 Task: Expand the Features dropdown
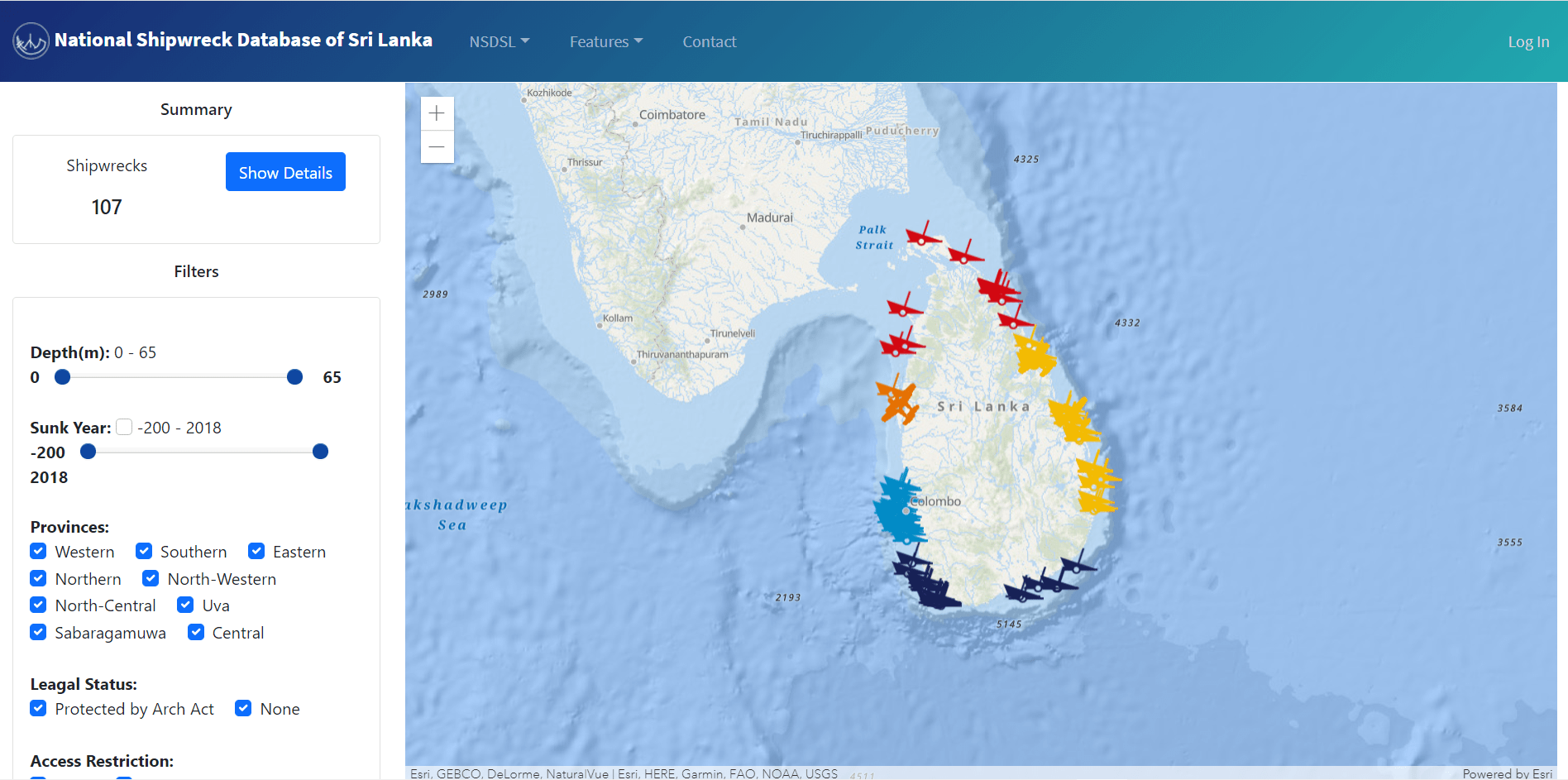coord(605,41)
